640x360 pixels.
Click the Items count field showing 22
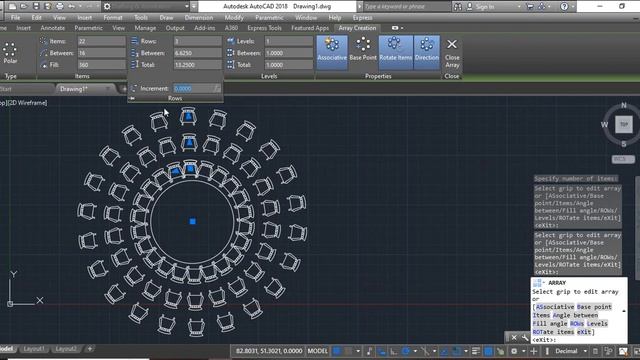coord(102,41)
